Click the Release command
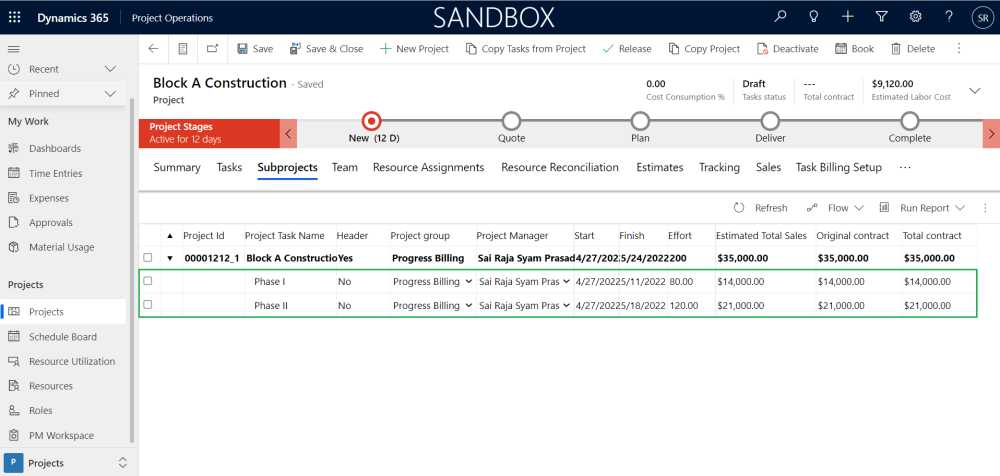The height and width of the screenshot is (476, 1000). (627, 48)
